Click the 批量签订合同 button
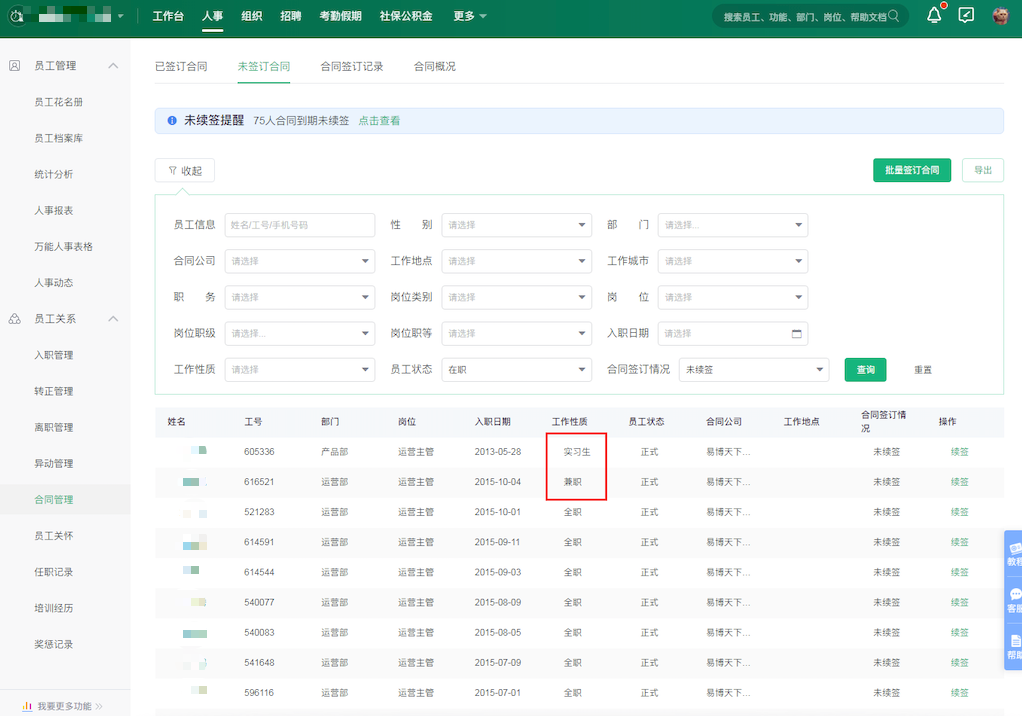 click(912, 170)
